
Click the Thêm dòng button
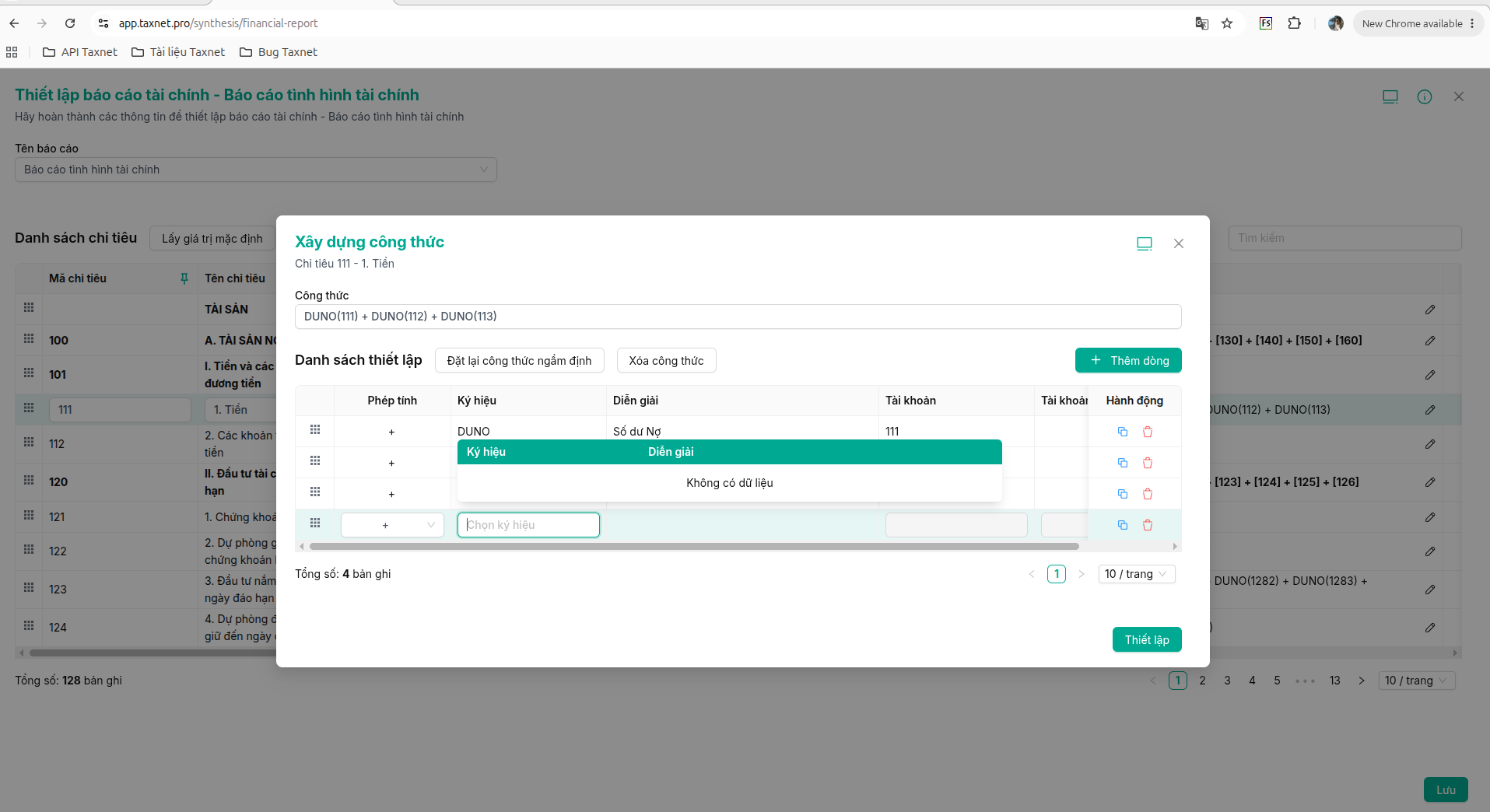click(x=1128, y=360)
